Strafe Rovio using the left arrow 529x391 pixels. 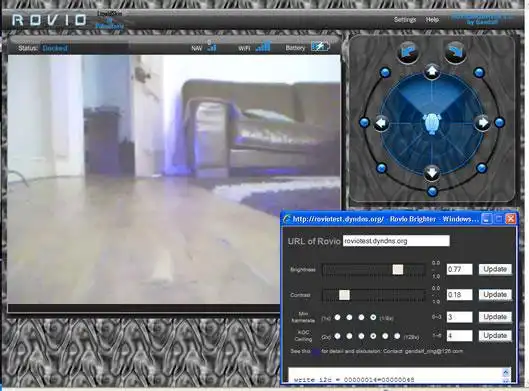382,123
